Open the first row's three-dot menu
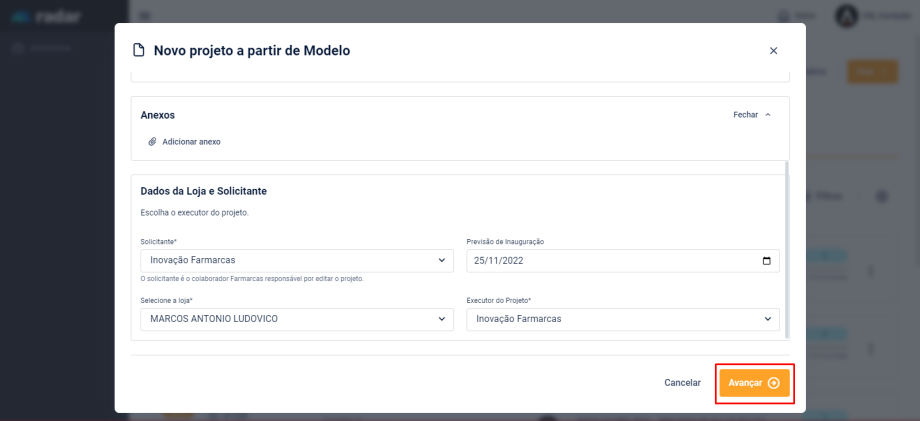This screenshot has height=421, width=920. (869, 272)
